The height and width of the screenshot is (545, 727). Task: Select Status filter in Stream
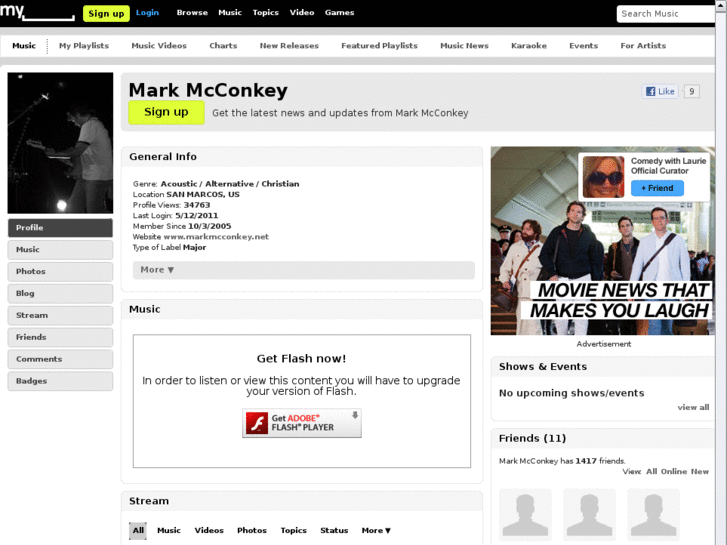(x=334, y=530)
